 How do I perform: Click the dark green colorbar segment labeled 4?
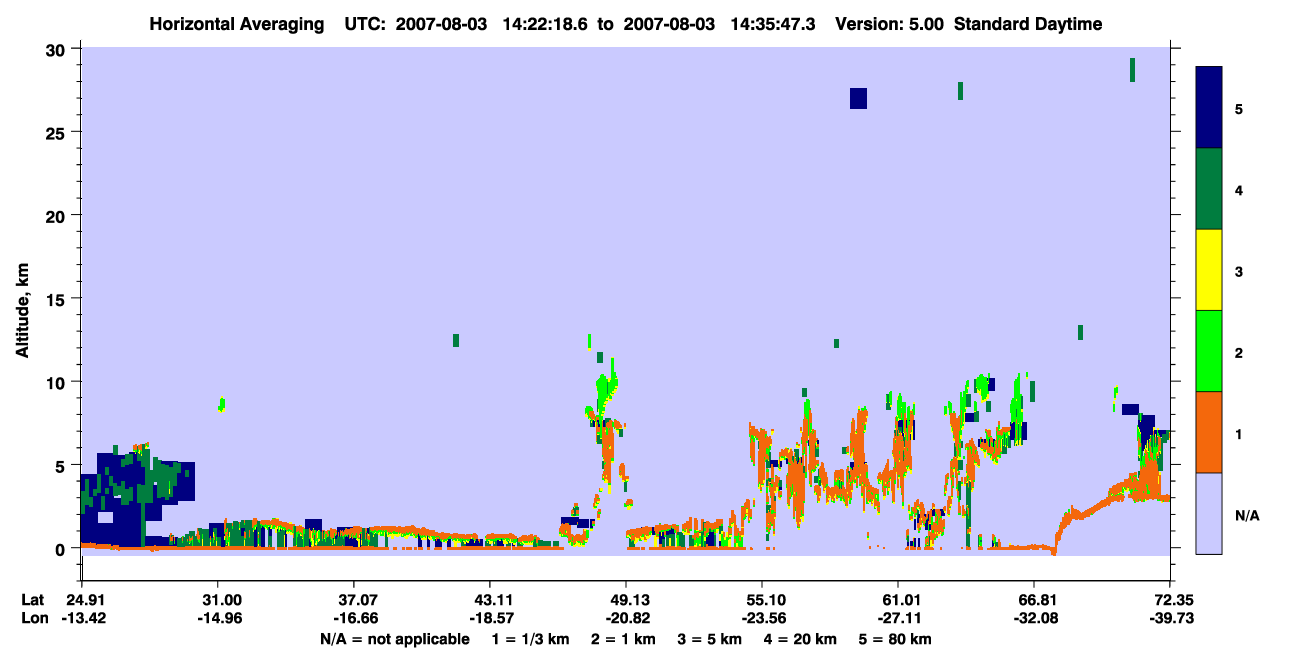click(x=1209, y=189)
